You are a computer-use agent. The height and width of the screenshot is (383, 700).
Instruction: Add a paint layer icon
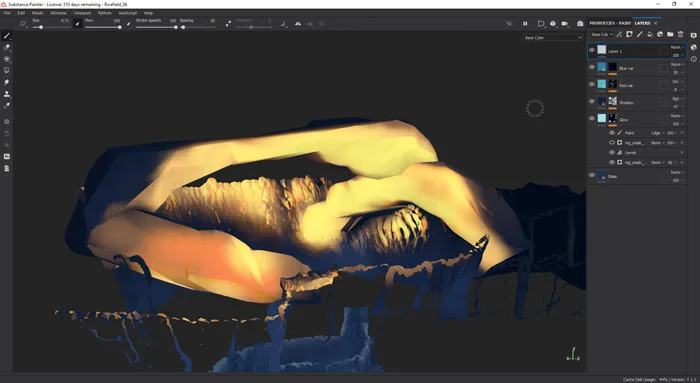click(640, 34)
